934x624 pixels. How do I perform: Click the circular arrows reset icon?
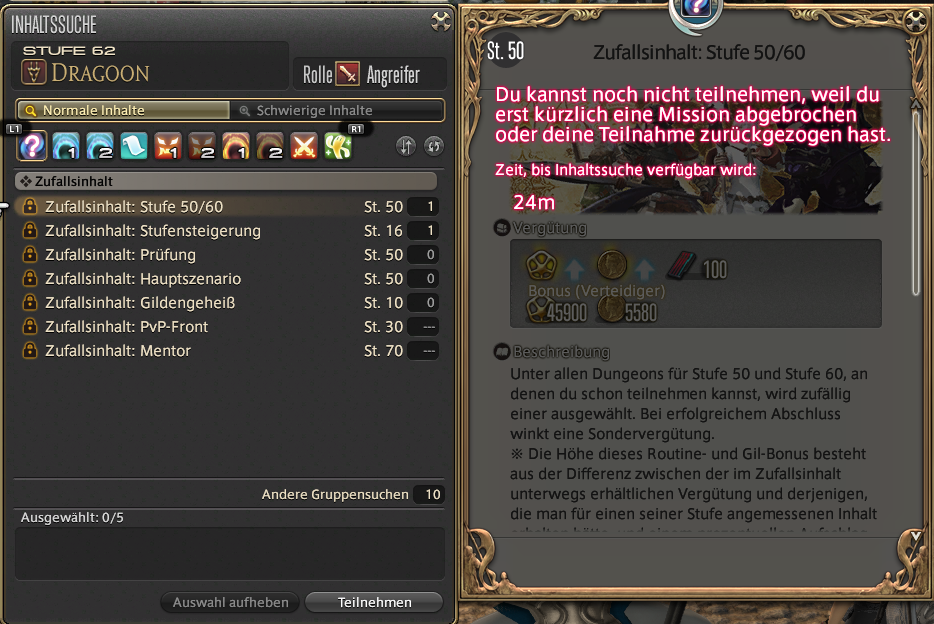(x=434, y=146)
